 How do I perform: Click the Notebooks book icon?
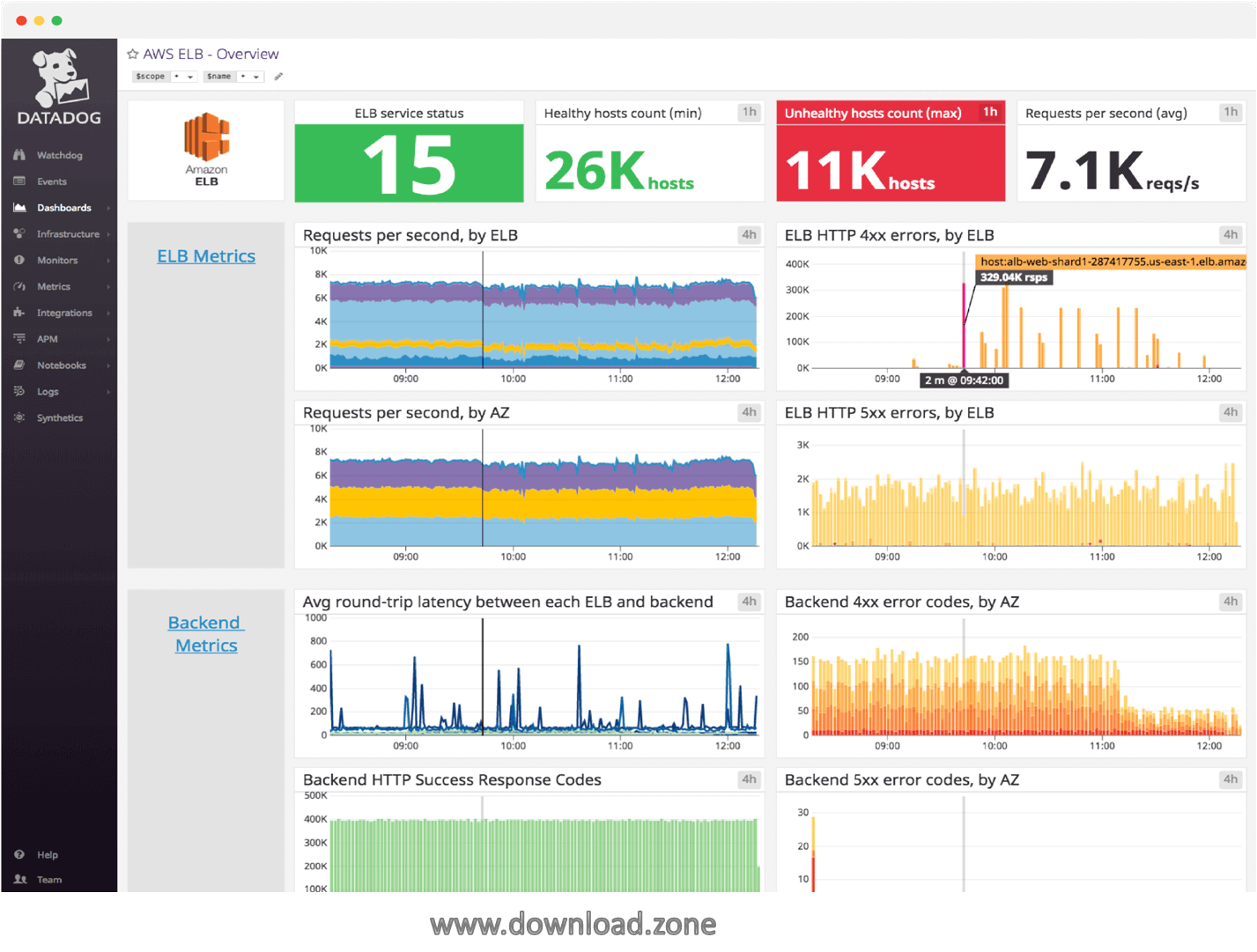pos(19,365)
